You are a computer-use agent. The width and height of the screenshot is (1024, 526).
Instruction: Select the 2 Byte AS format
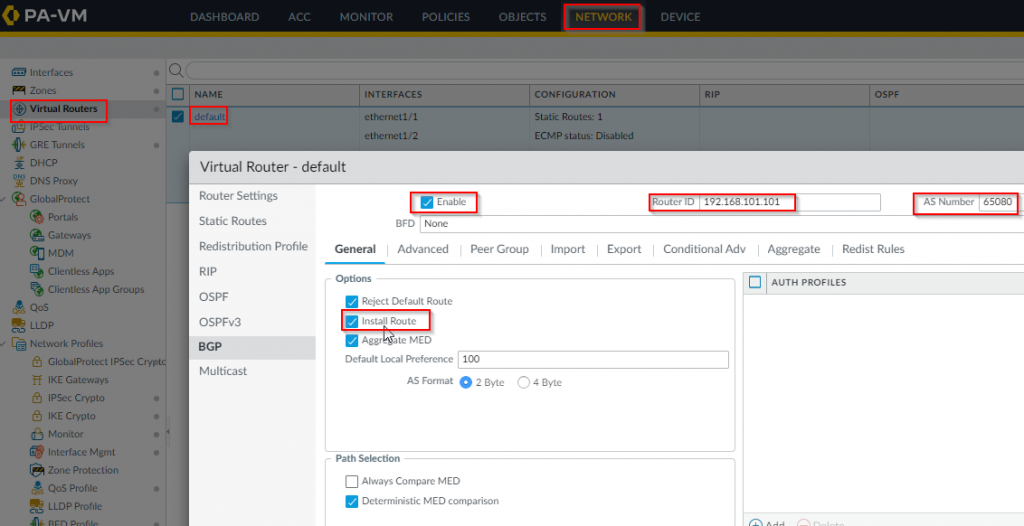(466, 382)
